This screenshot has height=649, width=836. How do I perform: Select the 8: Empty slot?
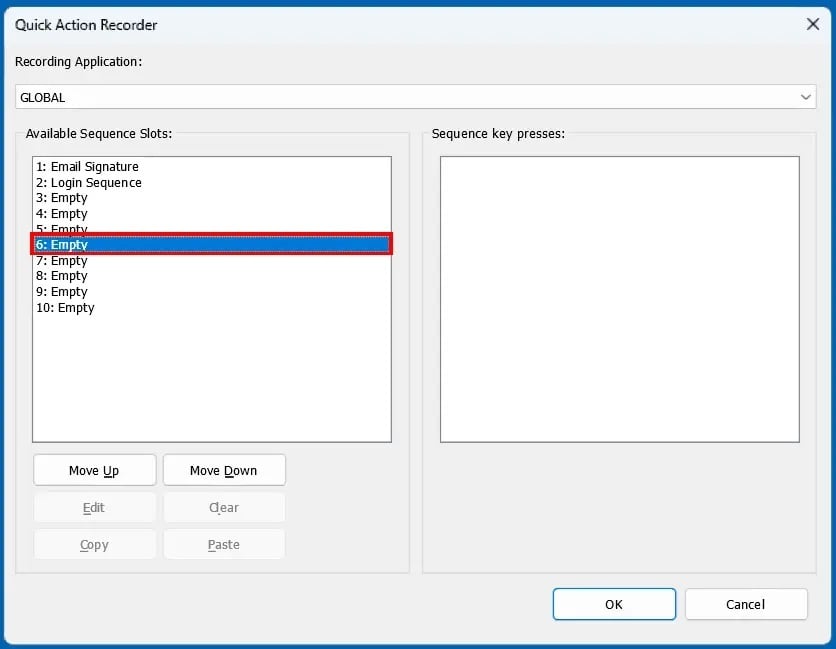(x=212, y=276)
